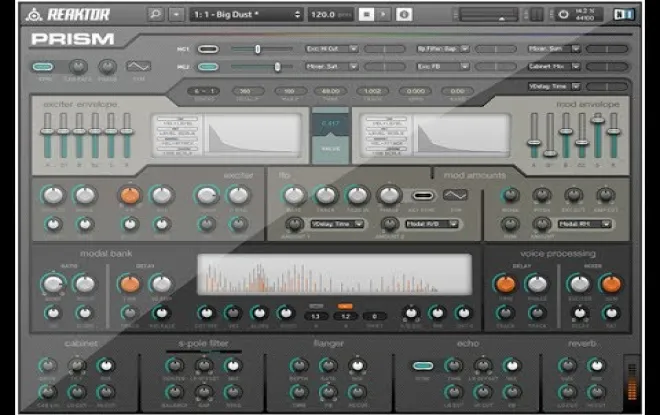The height and width of the screenshot is (415, 660).
Task: Click the small arrow menu beside search
Action: pos(177,14)
